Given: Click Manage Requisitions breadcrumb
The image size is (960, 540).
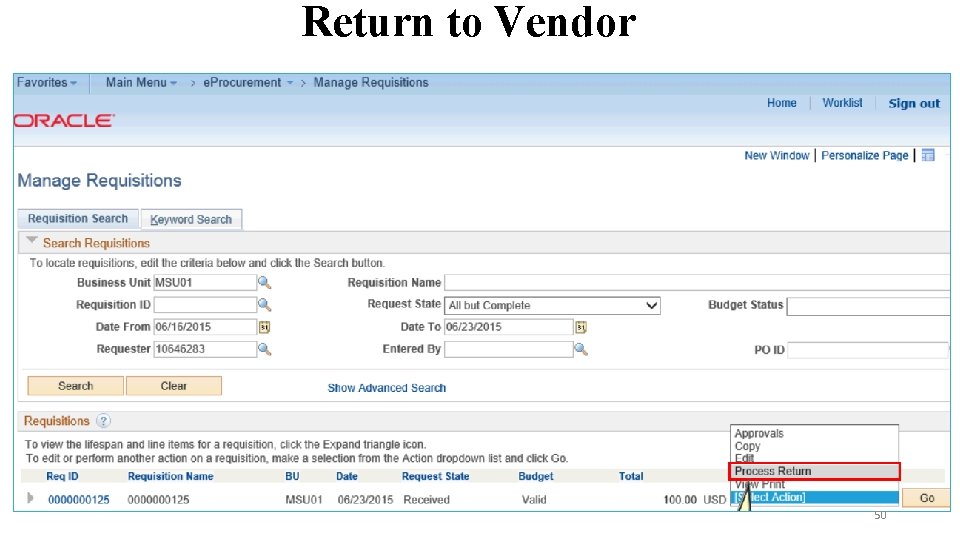Looking at the screenshot, I should (x=371, y=83).
